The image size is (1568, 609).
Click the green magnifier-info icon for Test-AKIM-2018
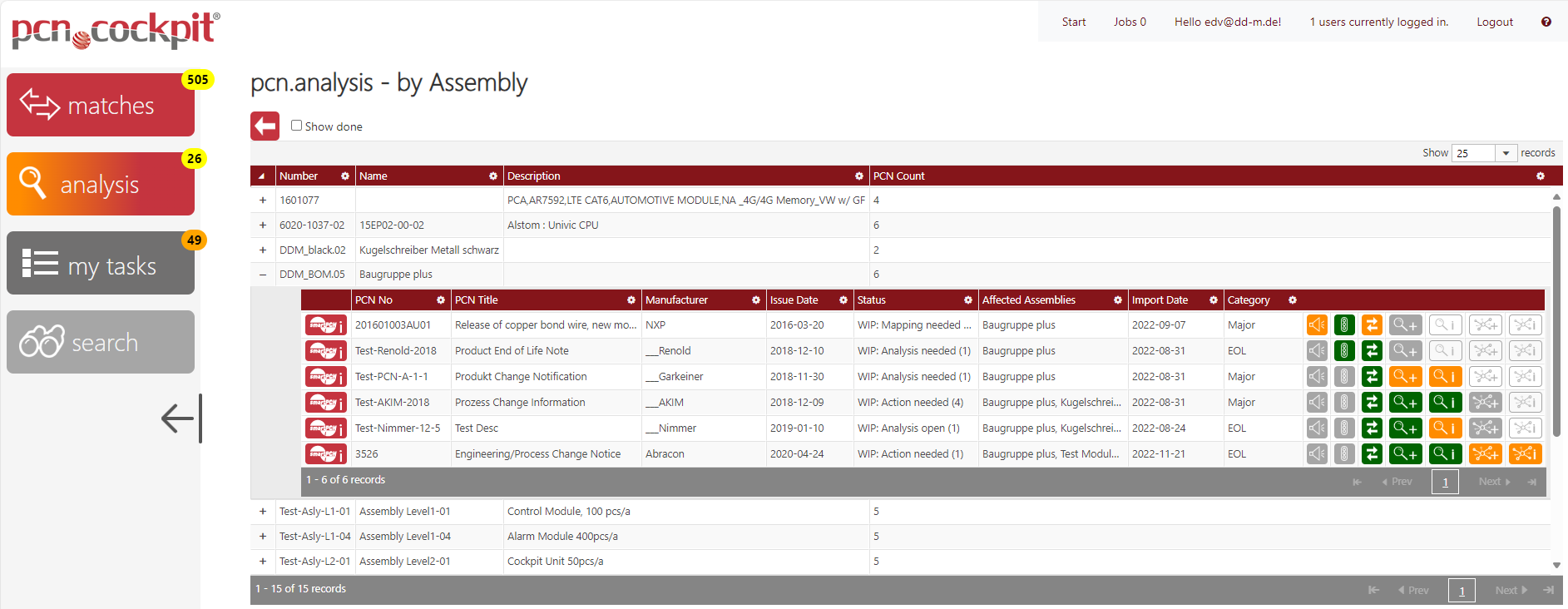pos(1445,403)
